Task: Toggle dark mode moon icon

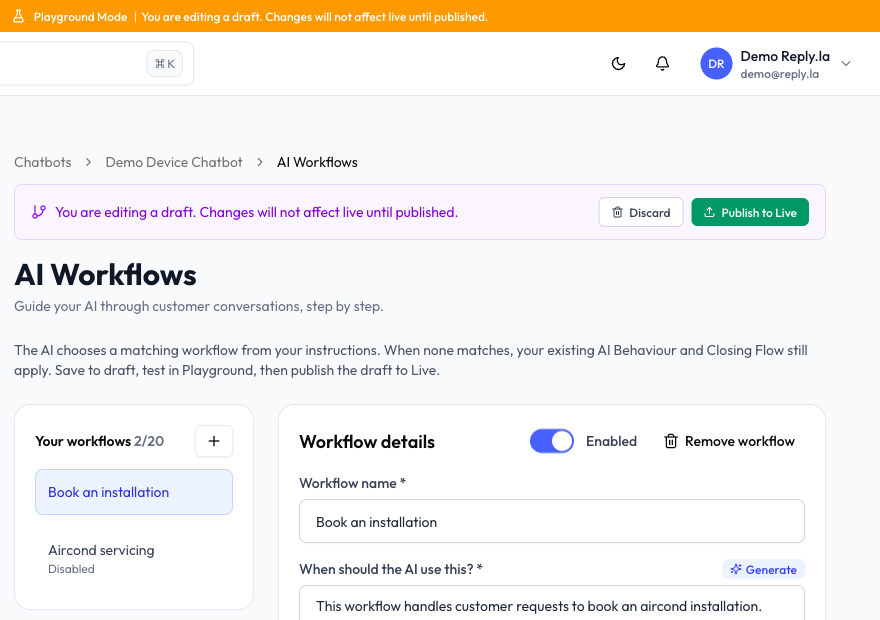Action: (x=618, y=63)
